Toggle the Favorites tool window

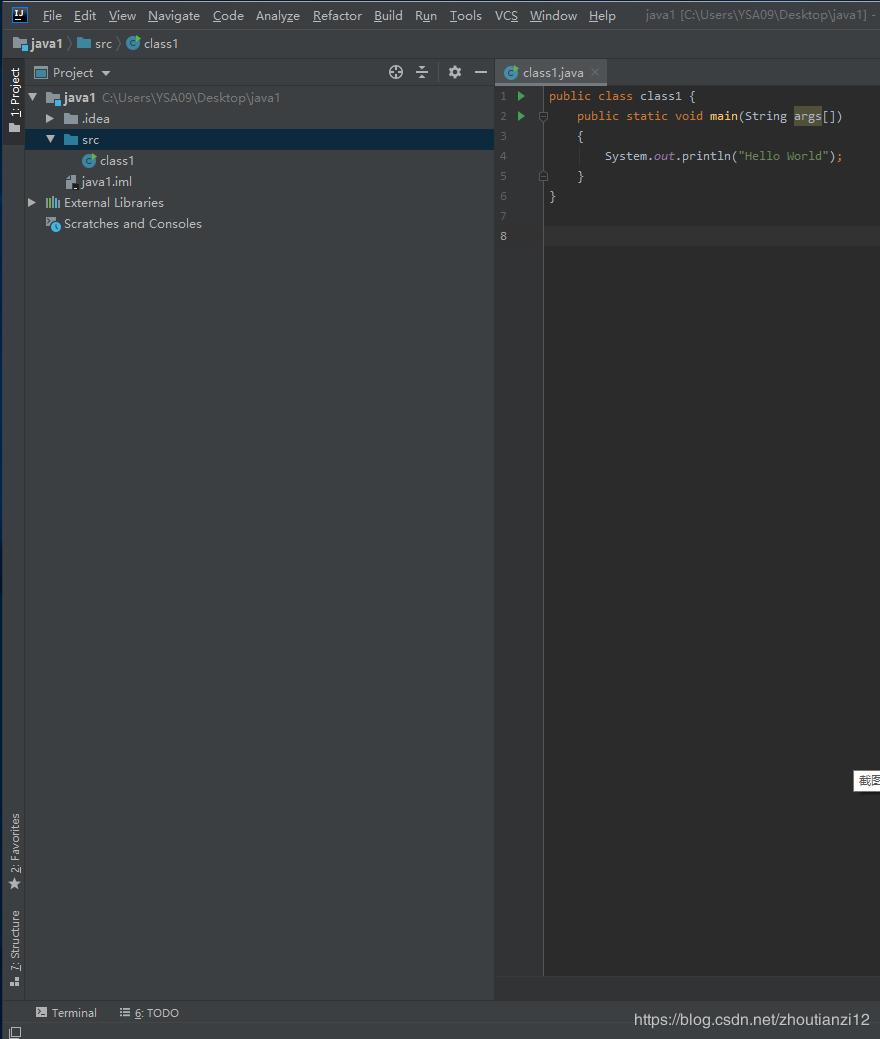15,845
